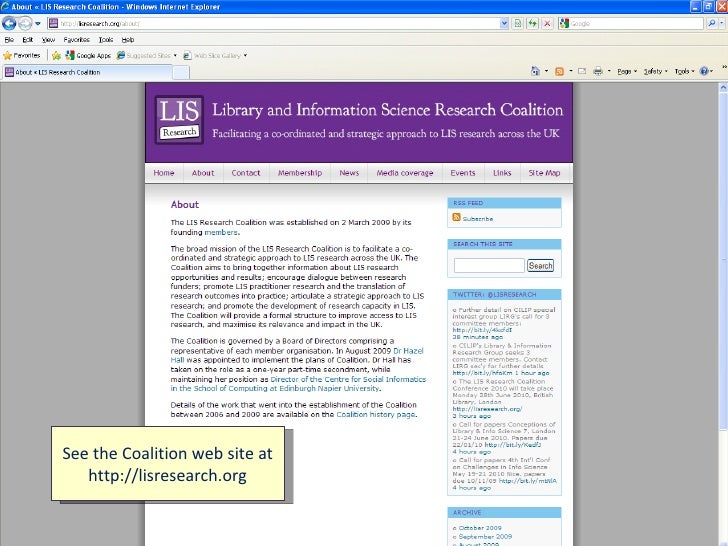This screenshot has height=546, width=728.
Task: Click the Subscribe link in RSS Feed
Action: 478,219
